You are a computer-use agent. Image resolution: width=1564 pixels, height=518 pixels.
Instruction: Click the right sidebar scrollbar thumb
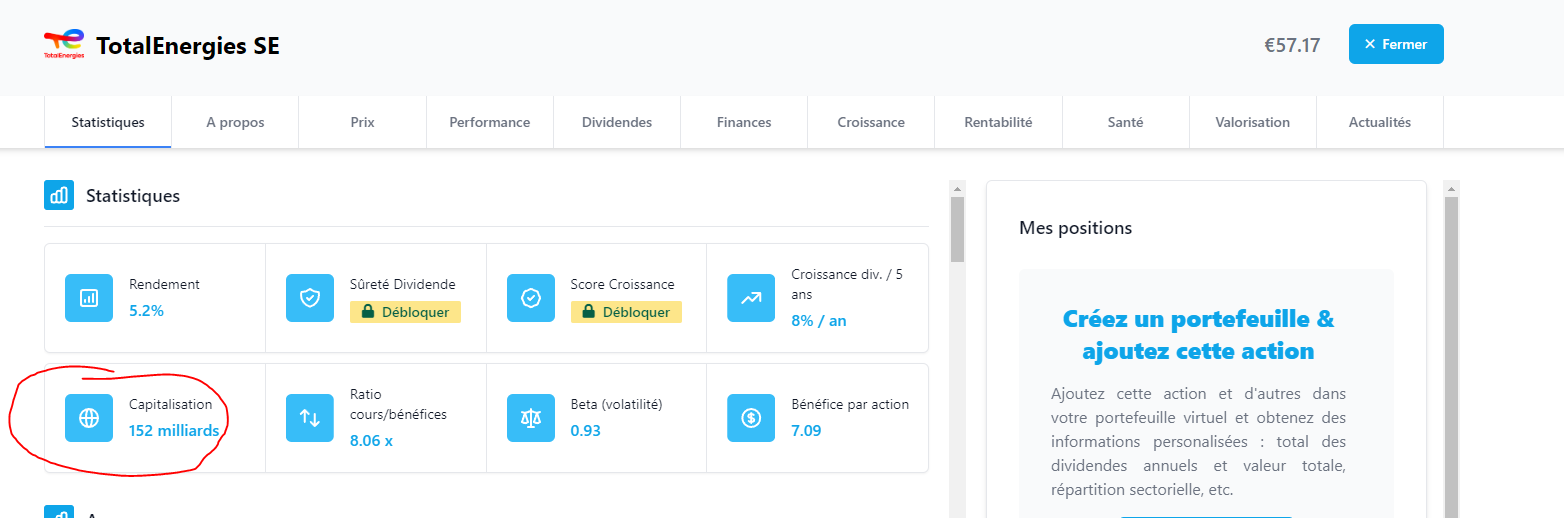pos(1451,357)
